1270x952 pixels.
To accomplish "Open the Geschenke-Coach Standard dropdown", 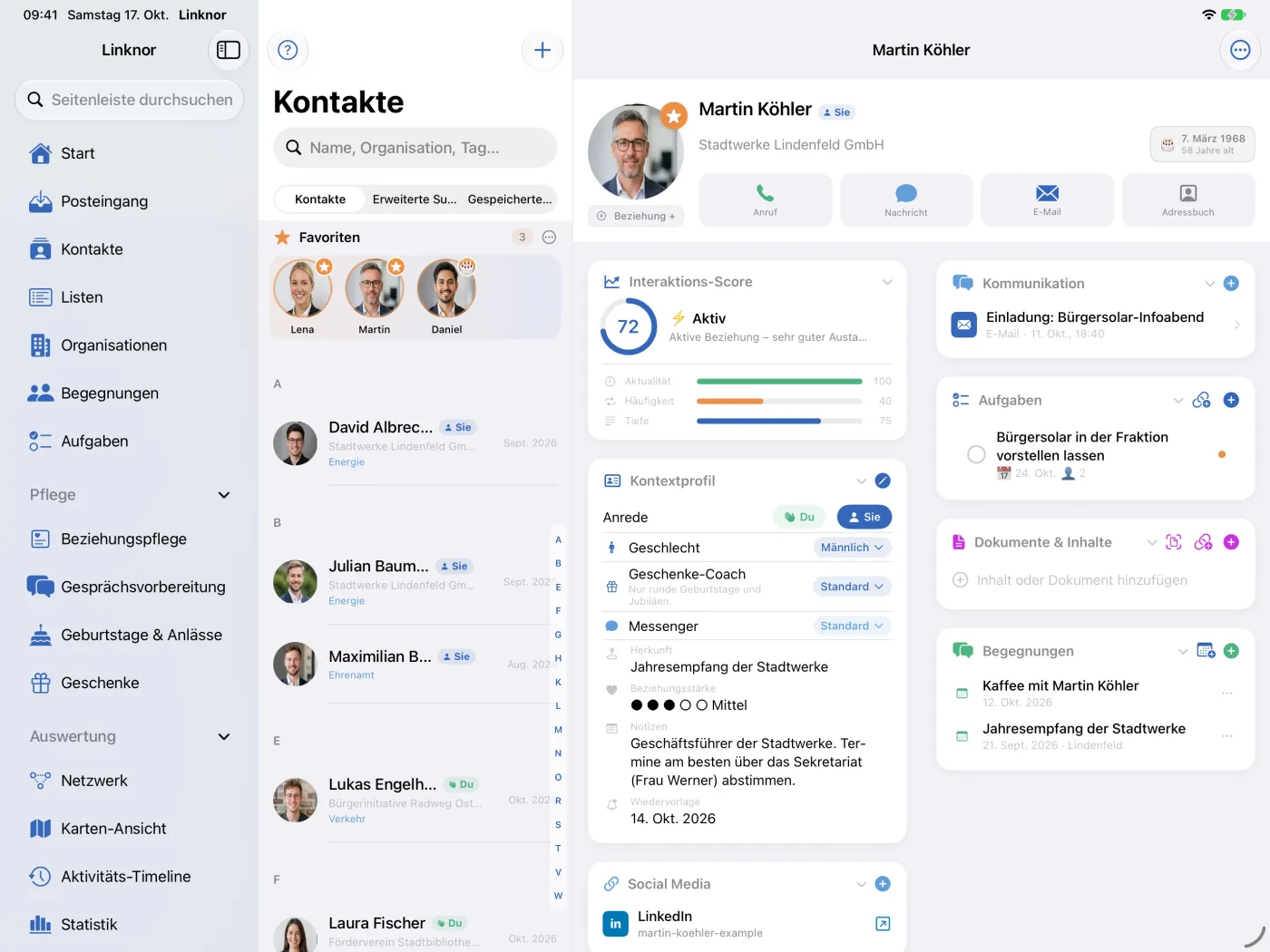I will pos(852,587).
